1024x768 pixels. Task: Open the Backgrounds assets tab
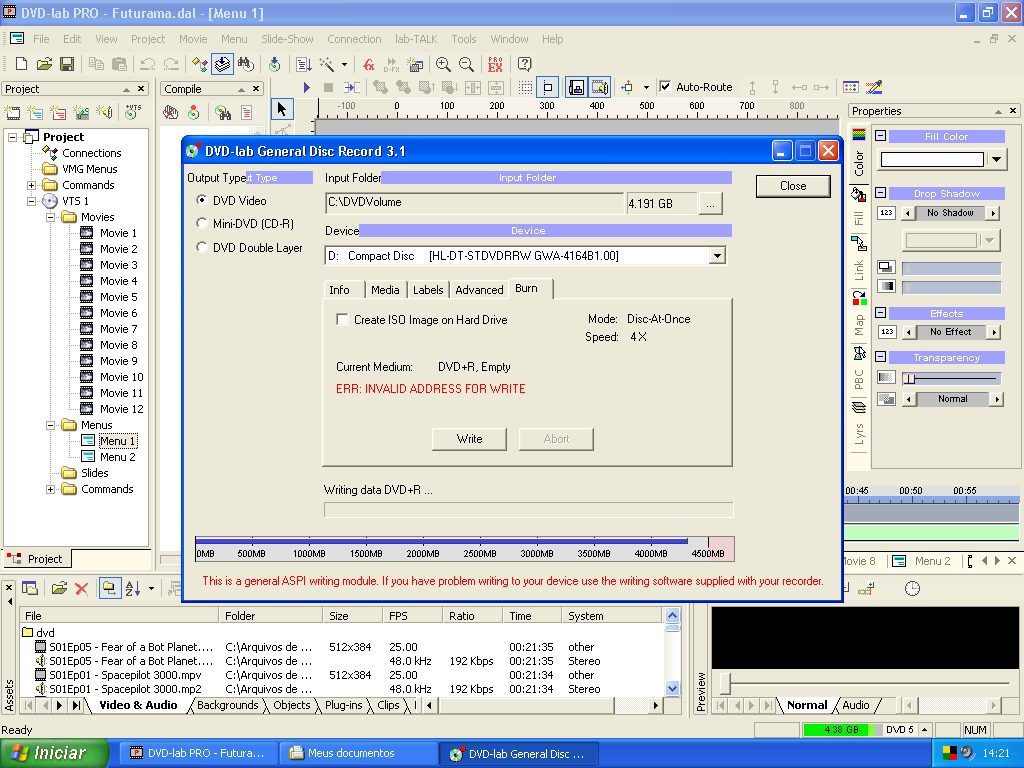point(227,705)
